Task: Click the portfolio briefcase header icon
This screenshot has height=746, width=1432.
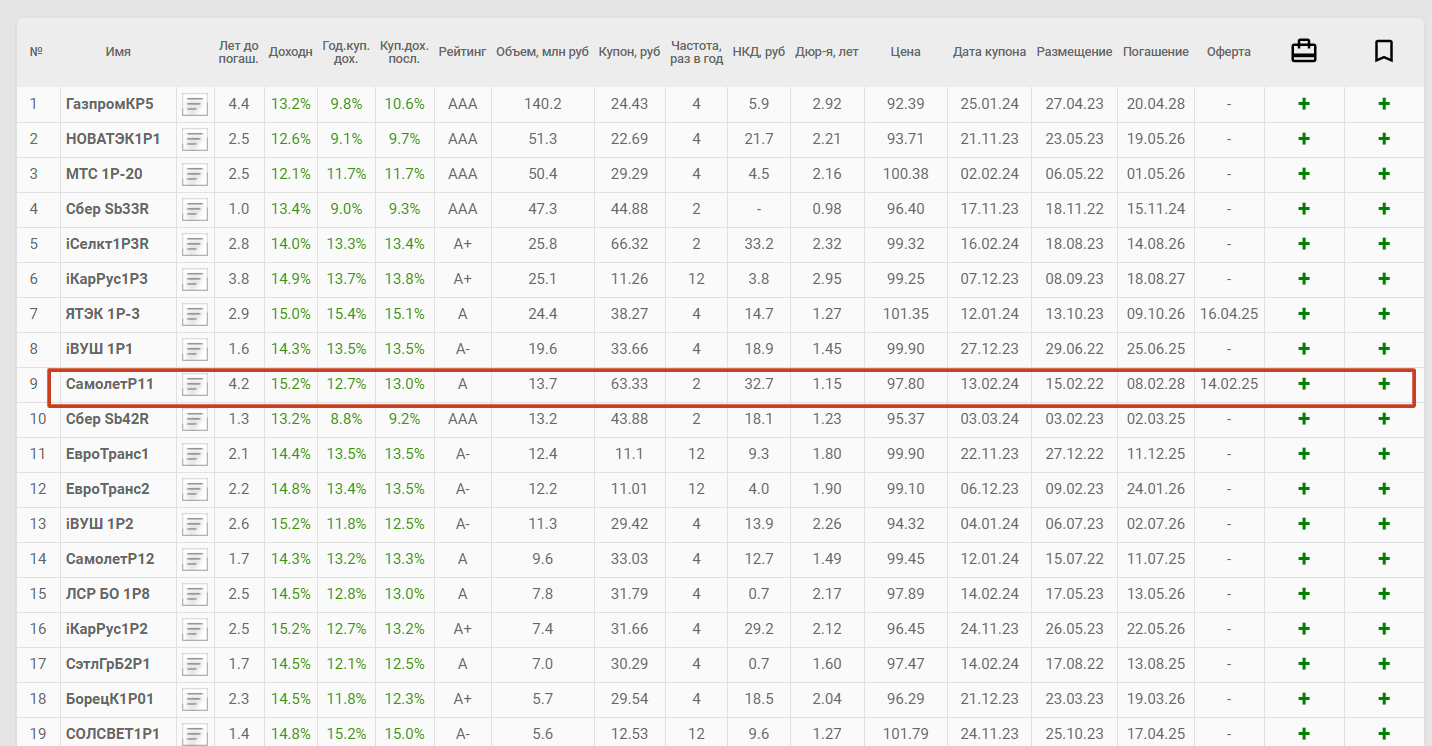Action: (x=1304, y=51)
